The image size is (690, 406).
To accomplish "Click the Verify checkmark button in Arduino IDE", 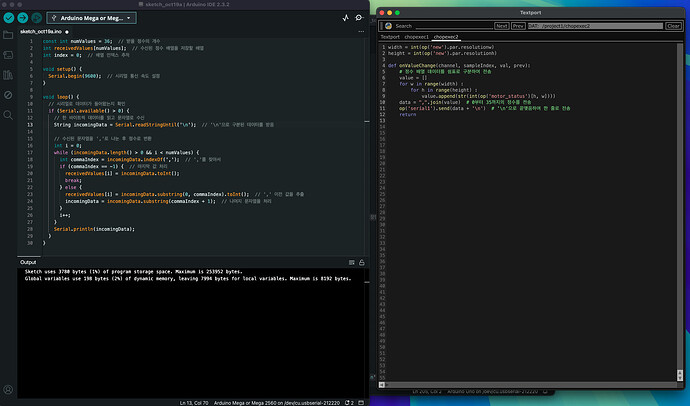I will coord(9,18).
